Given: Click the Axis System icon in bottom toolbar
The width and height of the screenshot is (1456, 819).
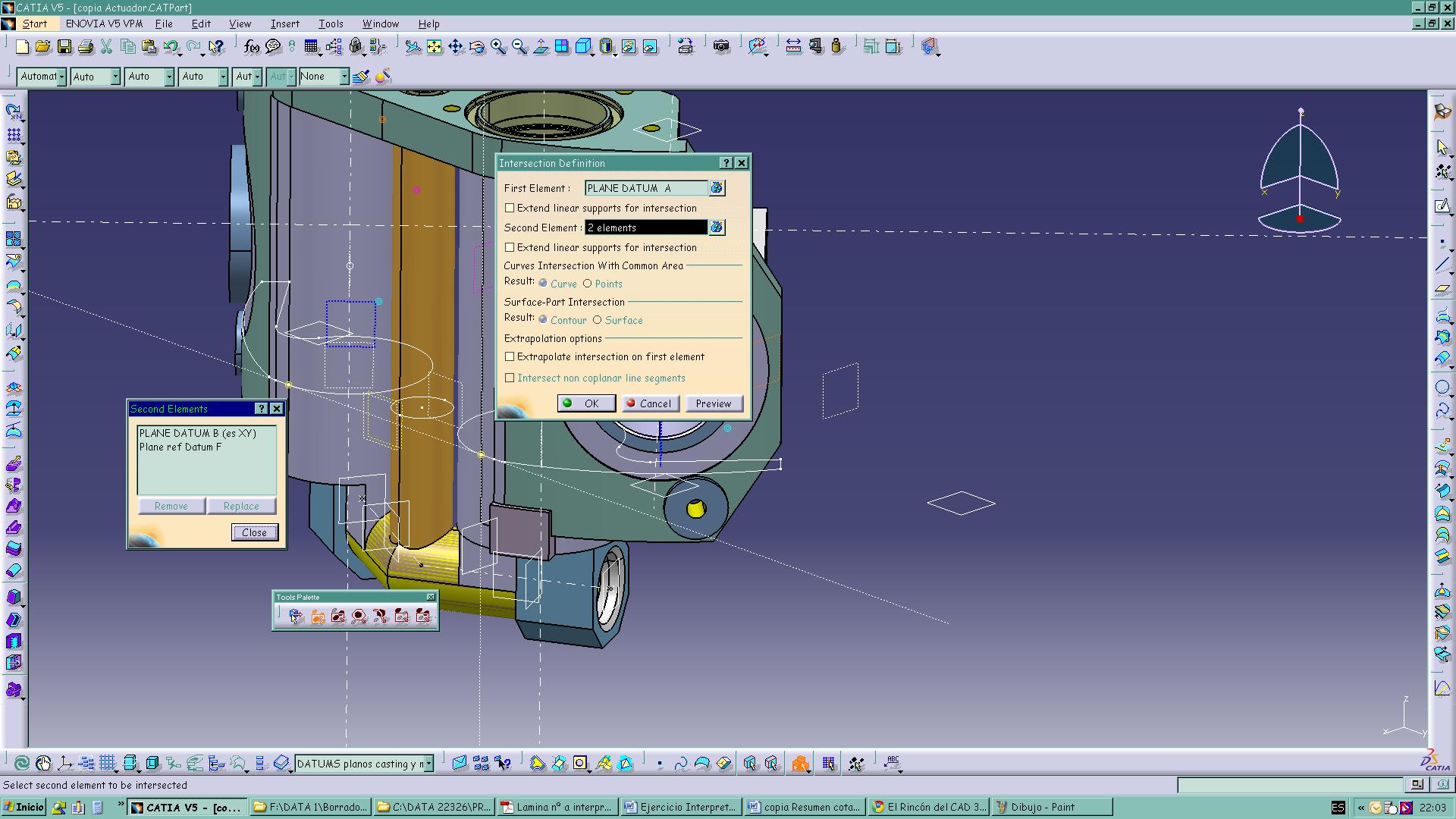Looking at the screenshot, I should click(x=64, y=763).
